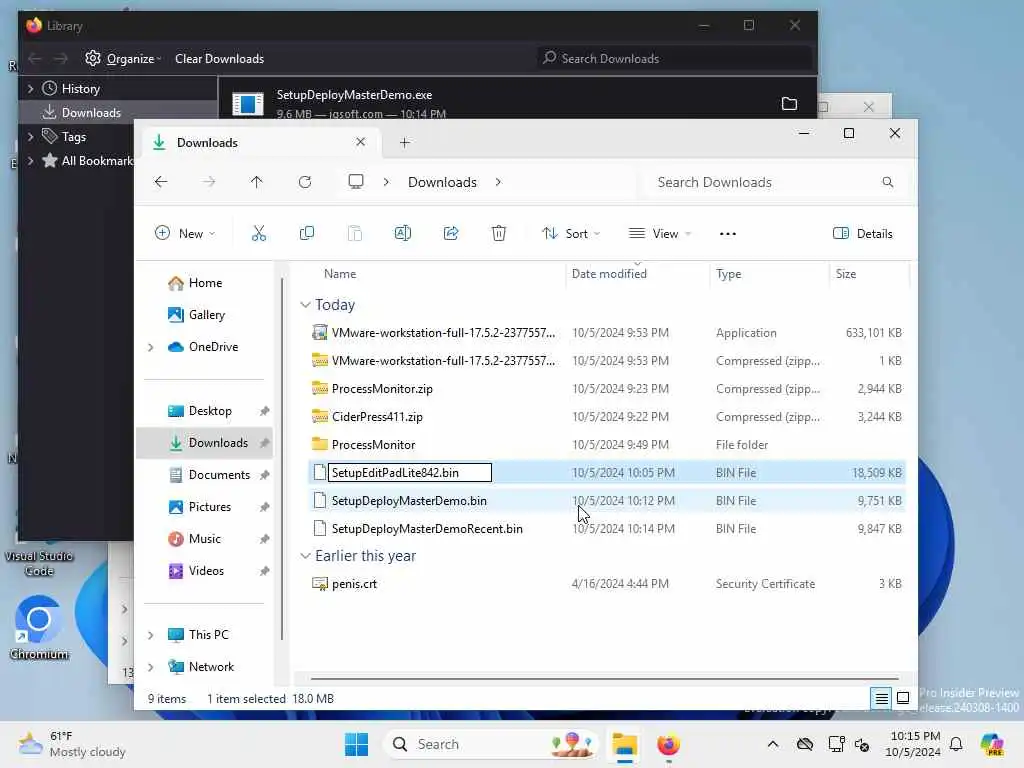Expand This PC in navigation pane
Screen dimensions: 1024x768
[151, 635]
